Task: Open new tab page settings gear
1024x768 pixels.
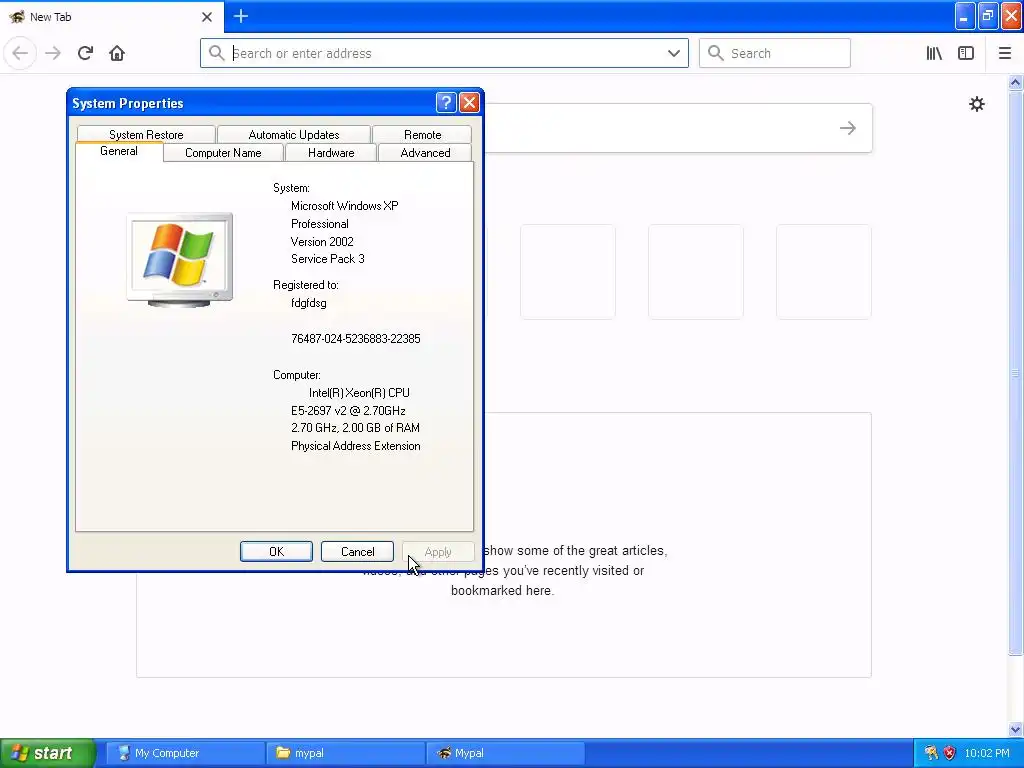Action: 976,104
